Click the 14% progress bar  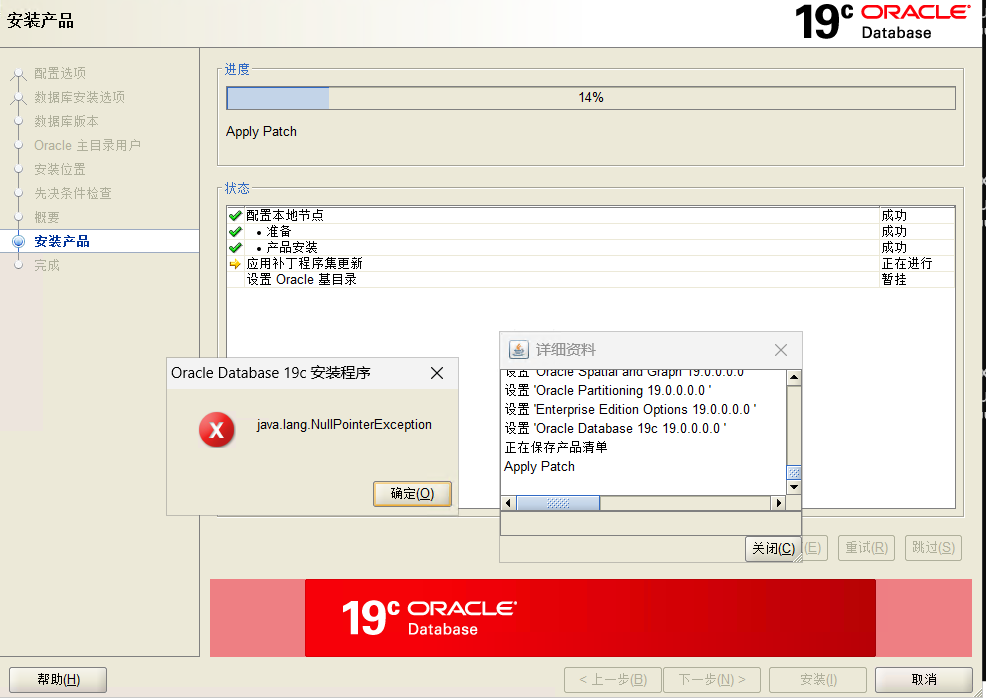590,98
